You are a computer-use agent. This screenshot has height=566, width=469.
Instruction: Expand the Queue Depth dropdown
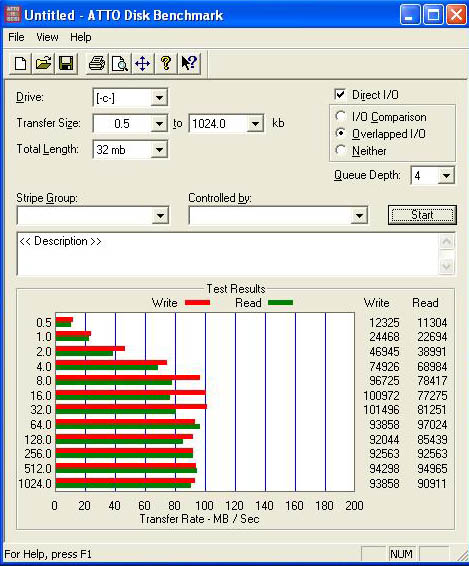click(446, 176)
